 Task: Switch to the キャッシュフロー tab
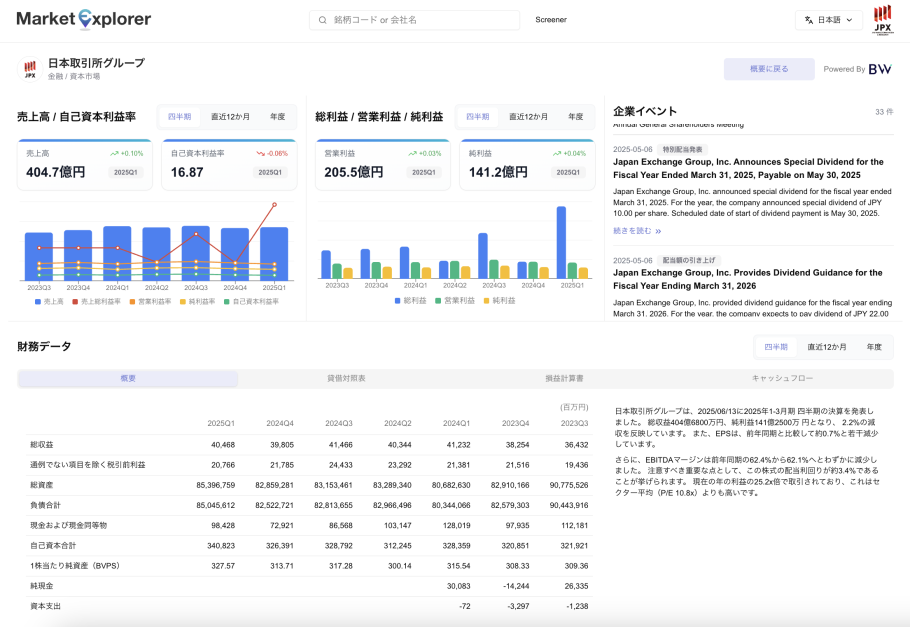(x=783, y=379)
